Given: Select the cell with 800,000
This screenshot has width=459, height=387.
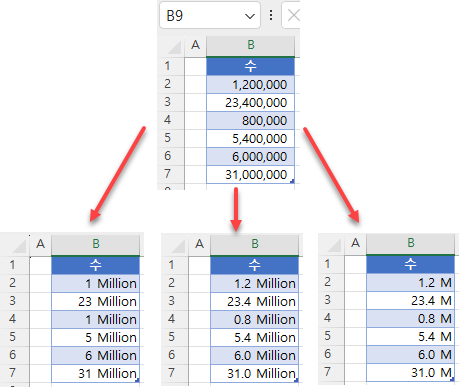Looking at the screenshot, I should [x=251, y=121].
